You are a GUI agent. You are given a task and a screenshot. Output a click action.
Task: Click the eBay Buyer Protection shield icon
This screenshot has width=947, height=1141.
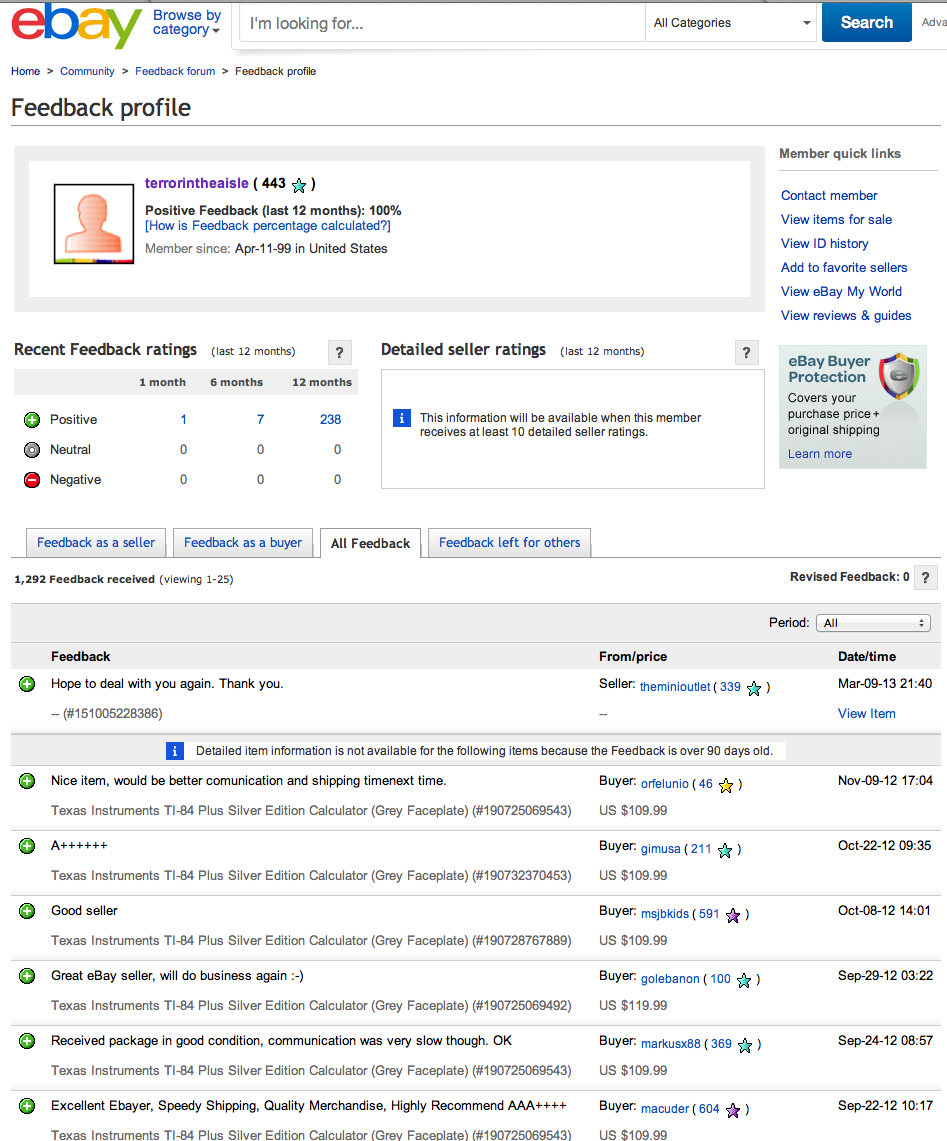(899, 375)
